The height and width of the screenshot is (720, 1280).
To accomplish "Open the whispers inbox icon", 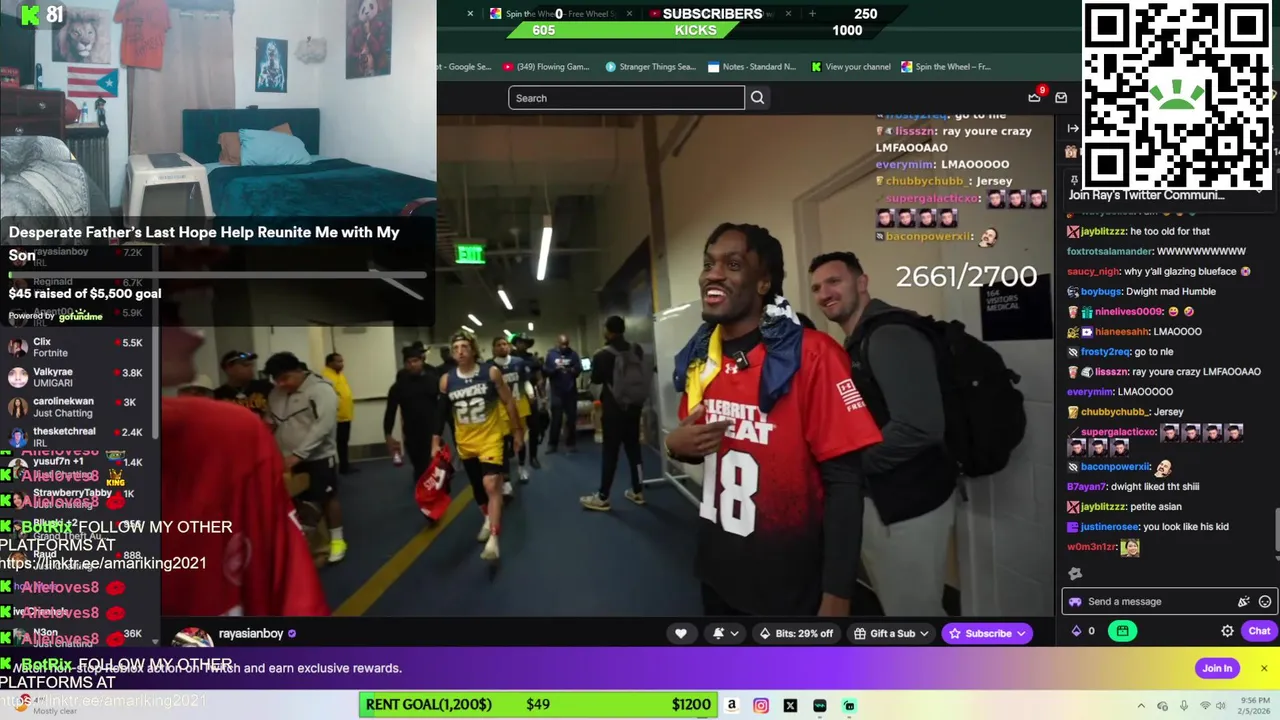I will click(1061, 97).
